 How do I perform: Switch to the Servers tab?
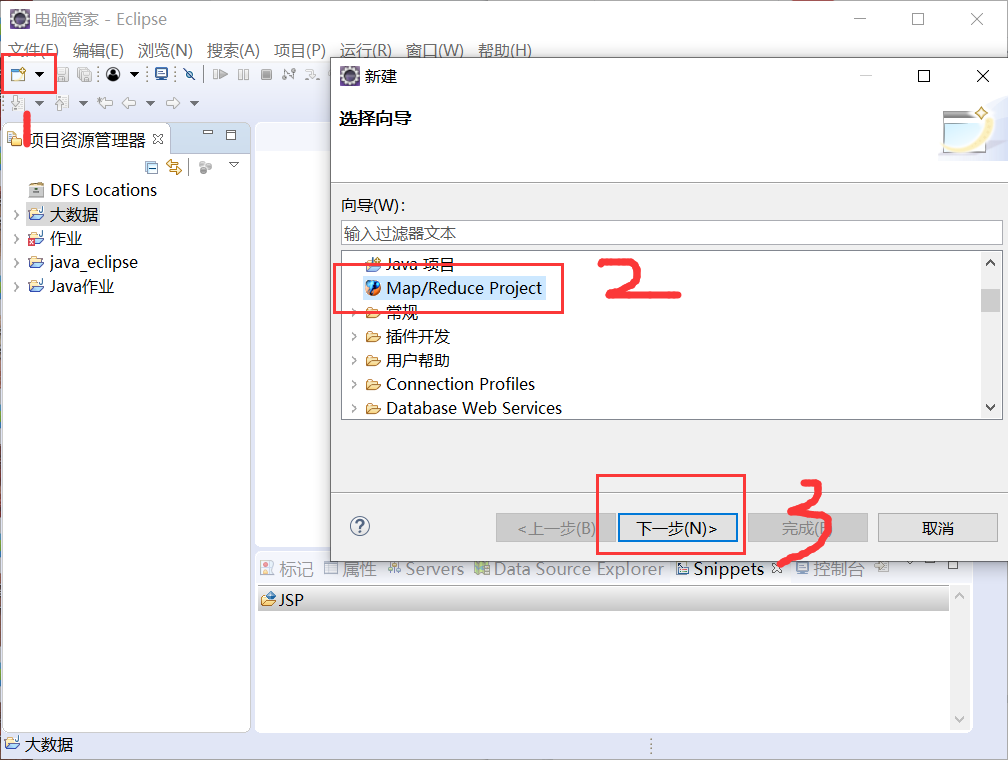(x=435, y=568)
